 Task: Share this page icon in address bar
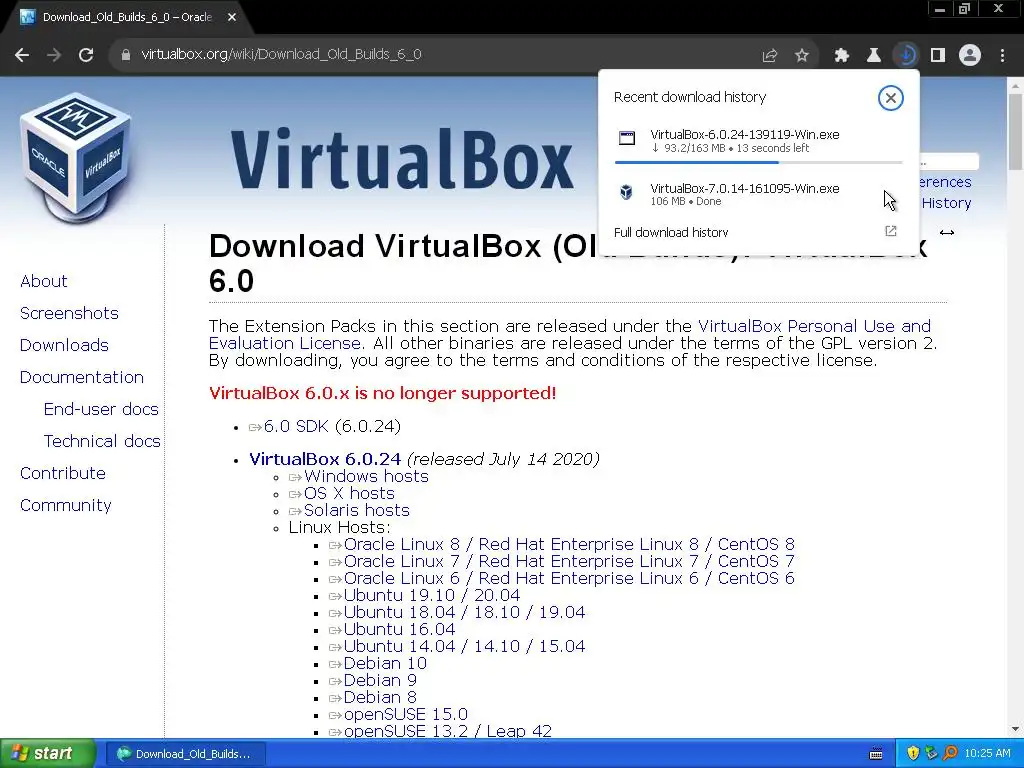tap(770, 56)
